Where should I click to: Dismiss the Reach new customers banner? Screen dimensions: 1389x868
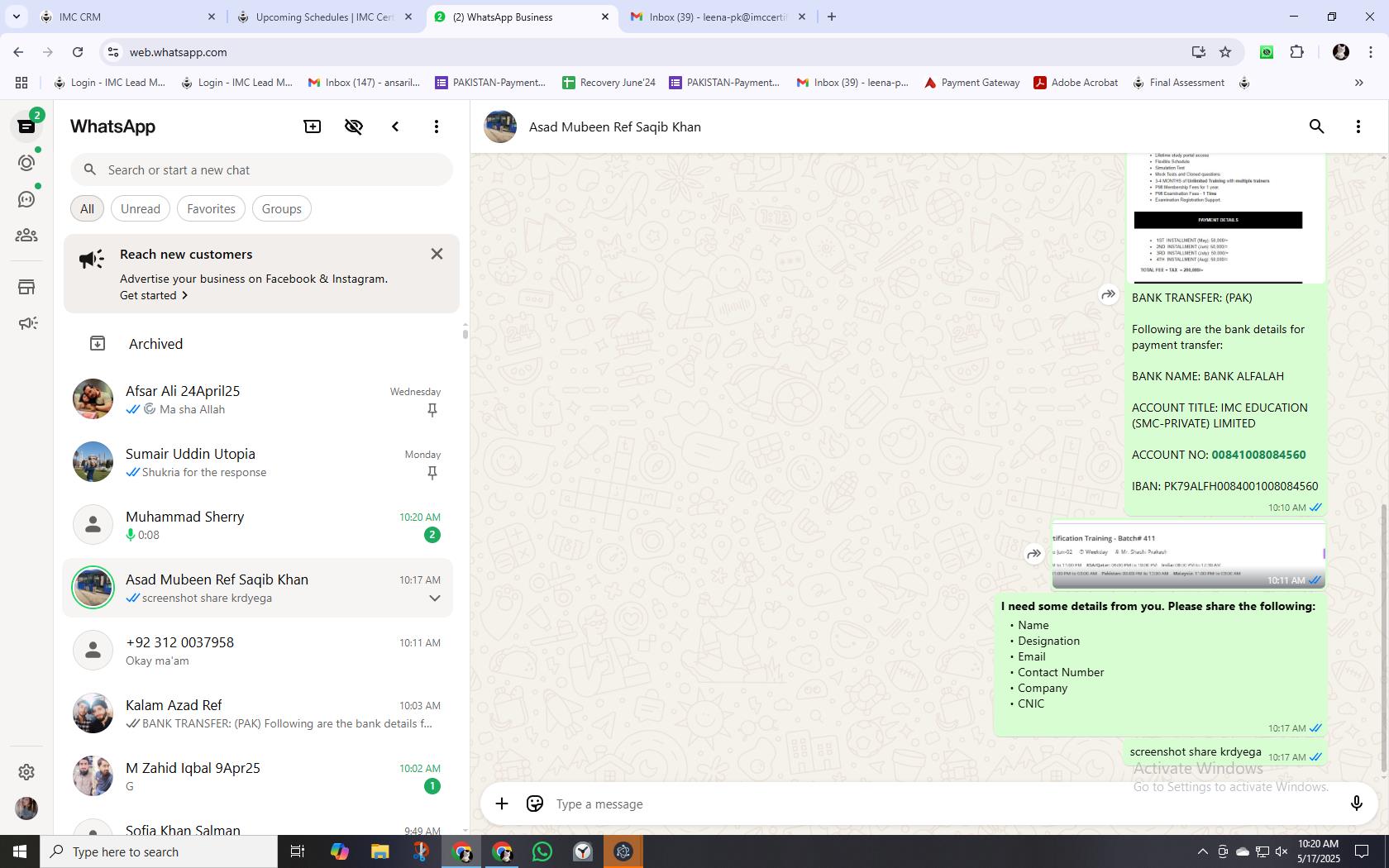pyautogui.click(x=437, y=254)
